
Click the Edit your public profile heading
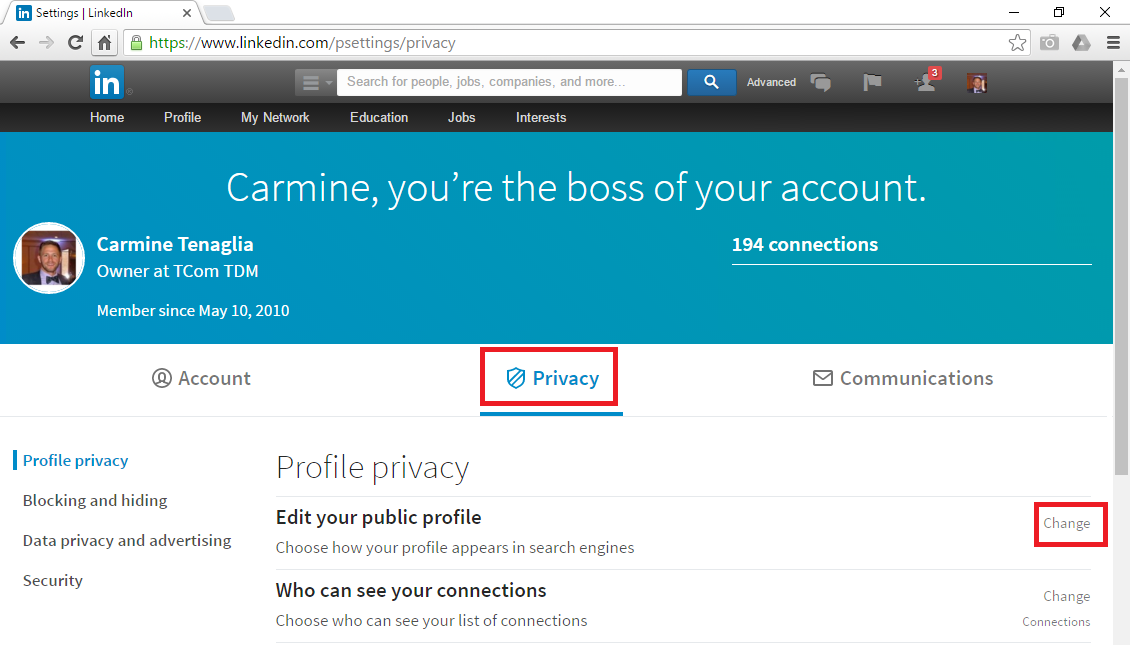[378, 517]
